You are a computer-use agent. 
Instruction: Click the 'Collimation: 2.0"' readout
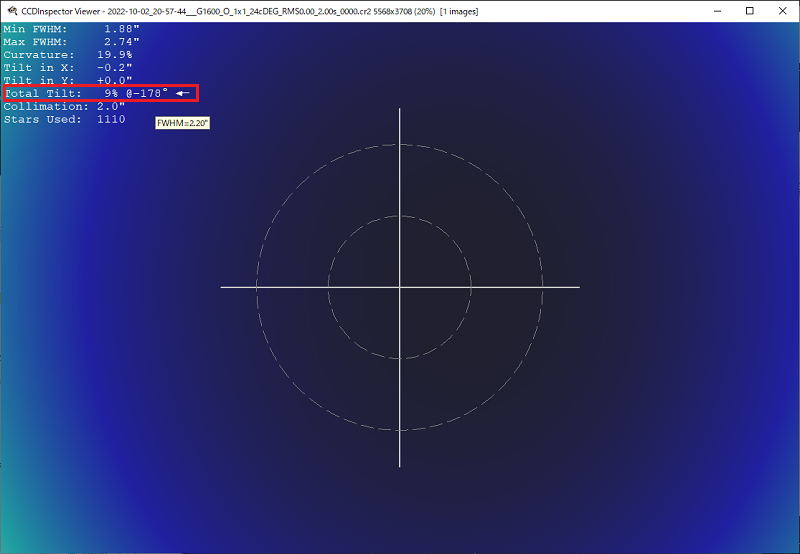click(64, 106)
